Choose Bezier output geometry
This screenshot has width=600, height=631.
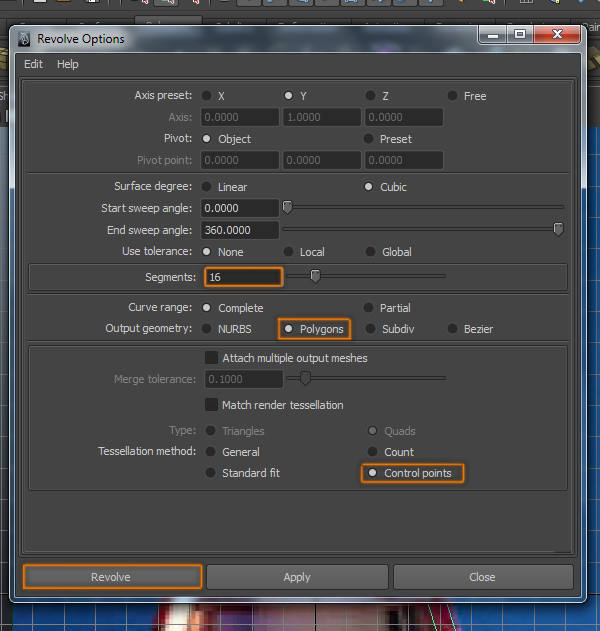pos(453,329)
